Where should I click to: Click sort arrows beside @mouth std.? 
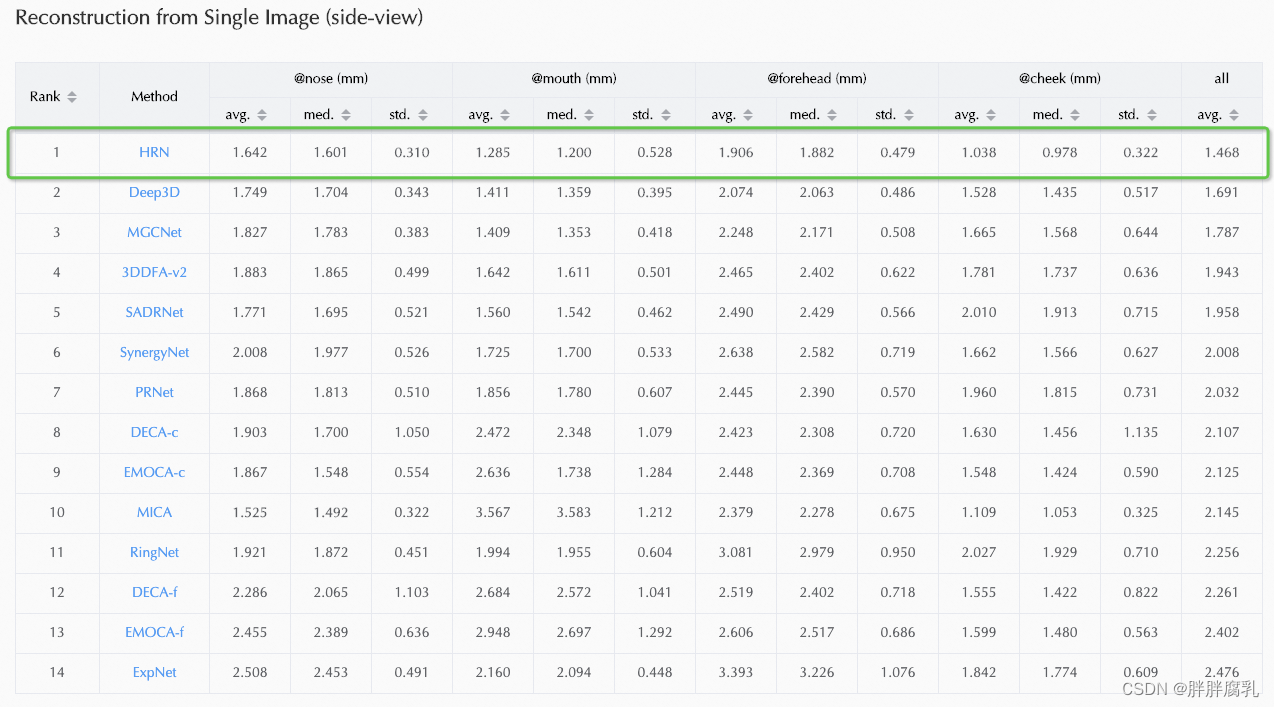pyautogui.click(x=666, y=115)
